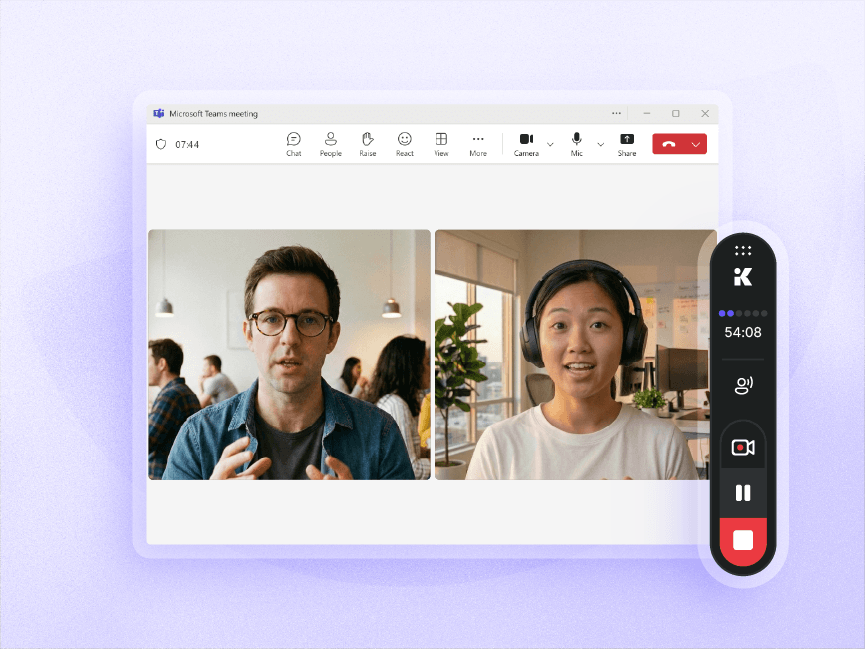Open the More actions menu
865x649 pixels.
click(x=478, y=145)
